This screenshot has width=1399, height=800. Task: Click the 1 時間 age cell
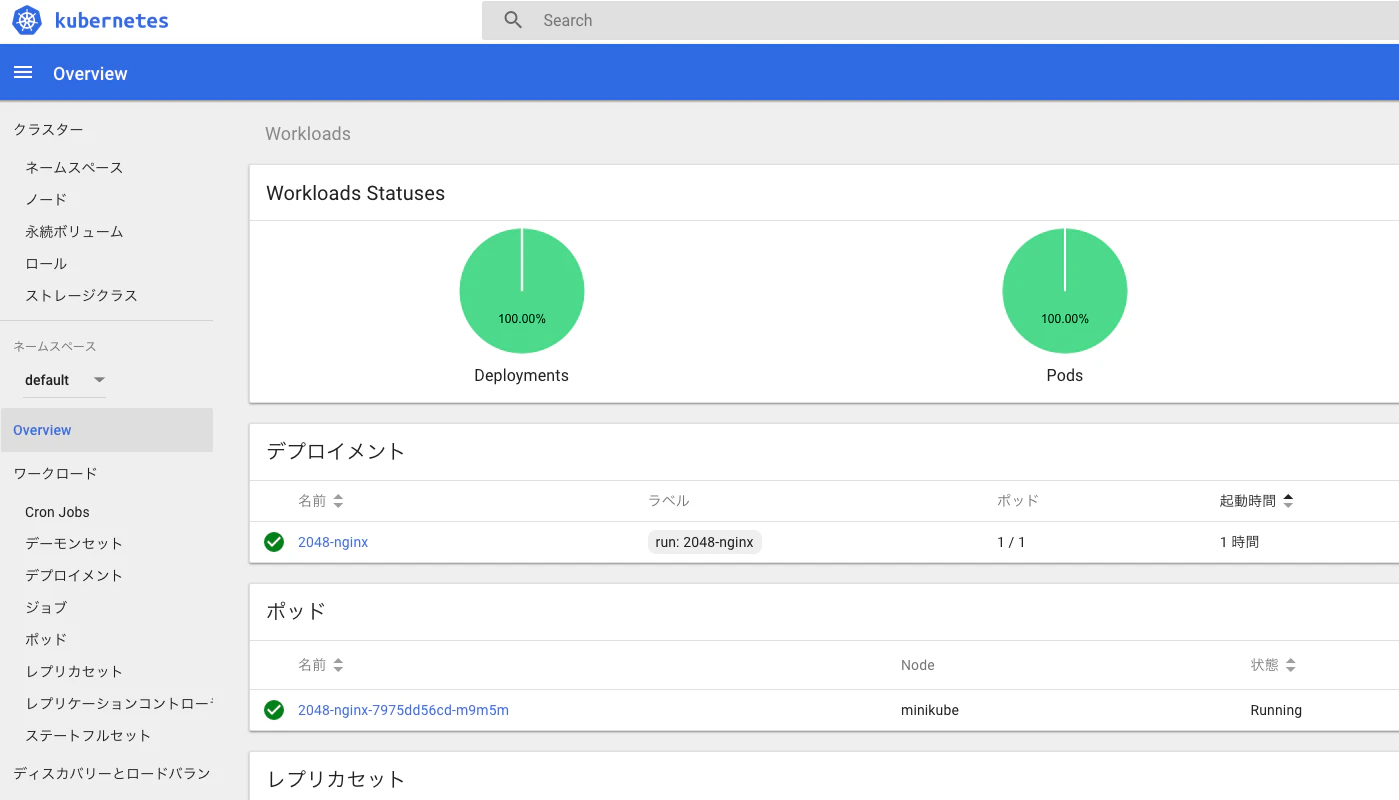tap(1239, 542)
